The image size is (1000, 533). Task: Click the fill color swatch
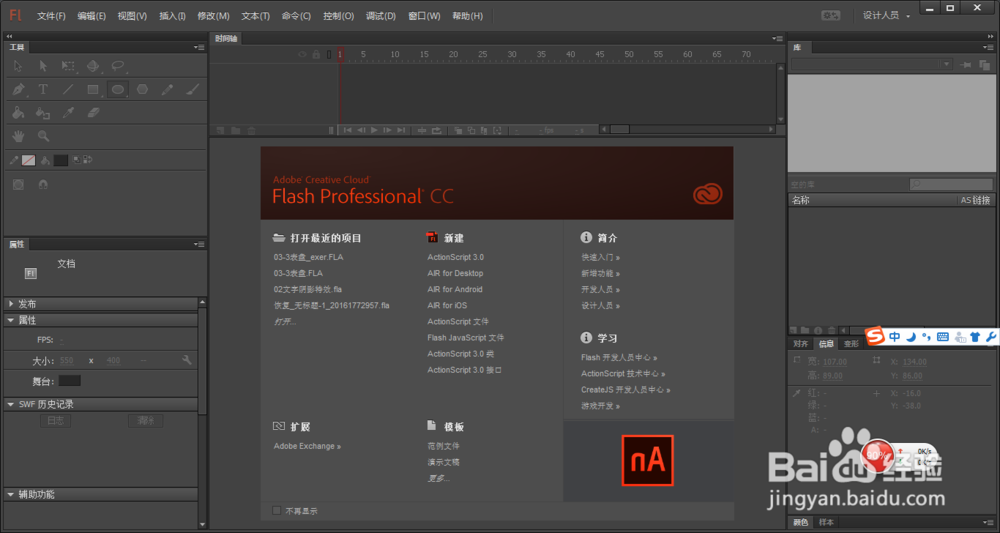tap(61, 160)
